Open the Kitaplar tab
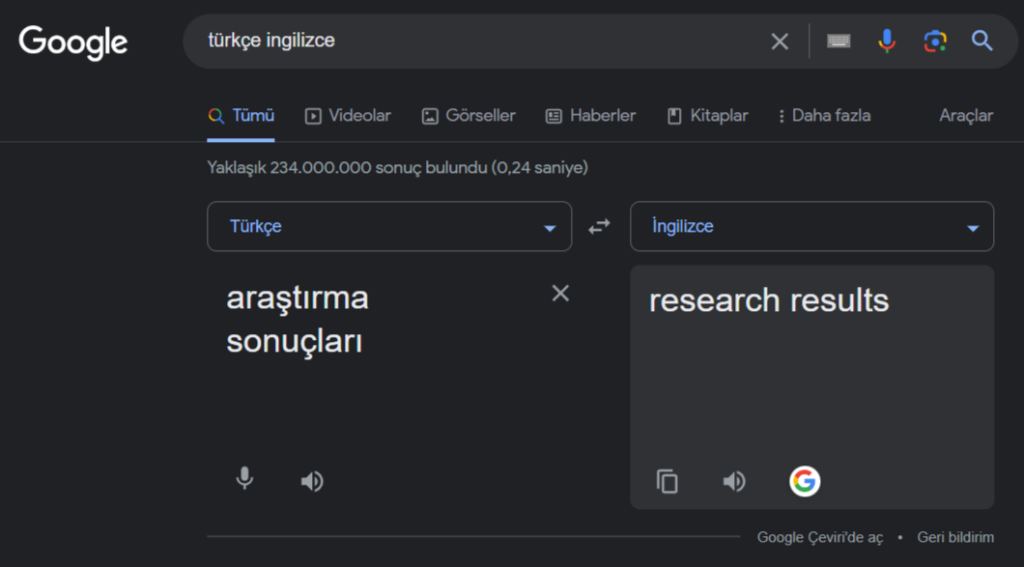The height and width of the screenshot is (567, 1024). (x=708, y=116)
